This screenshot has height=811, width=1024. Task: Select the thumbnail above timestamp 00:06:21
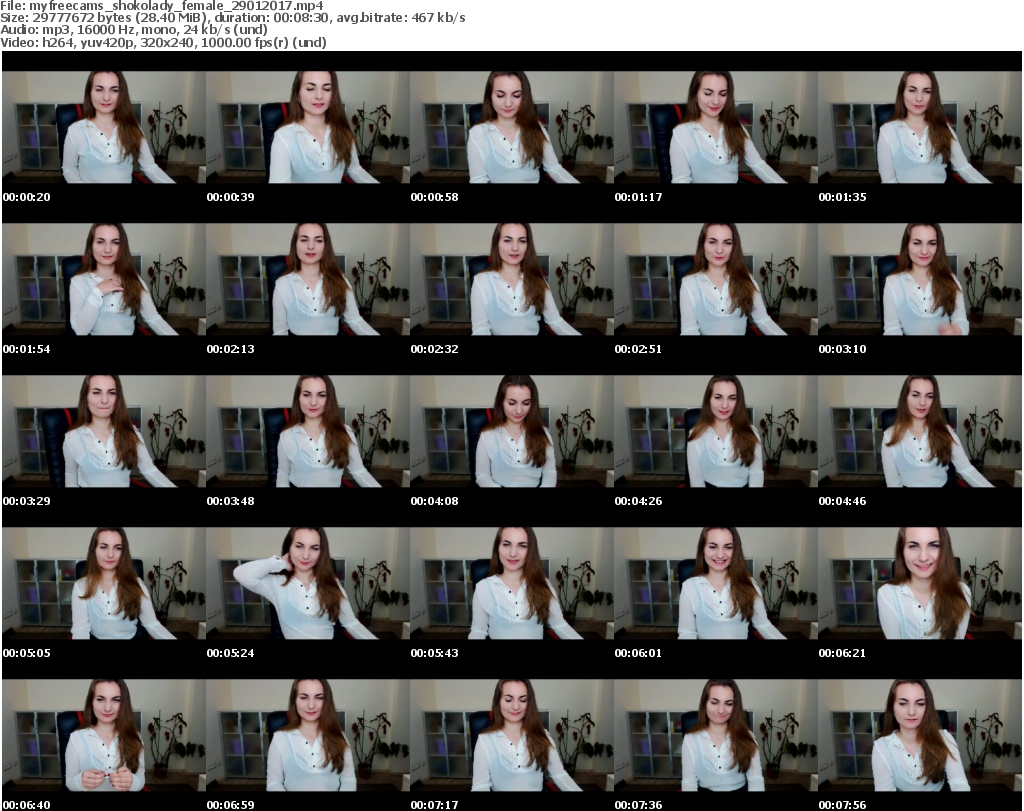920,583
